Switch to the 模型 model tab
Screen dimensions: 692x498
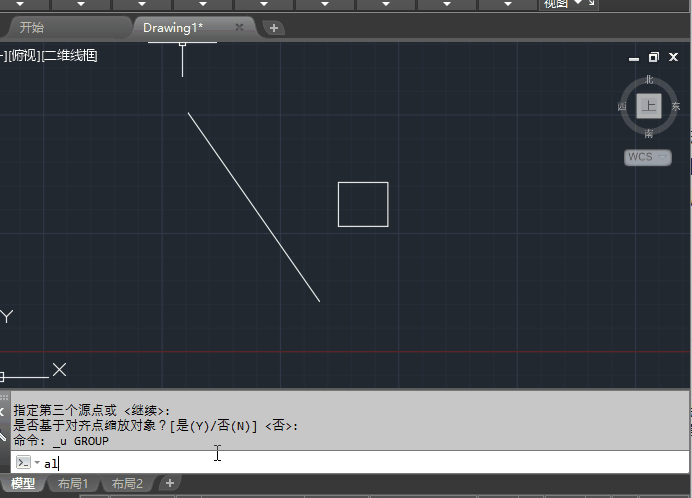click(23, 484)
